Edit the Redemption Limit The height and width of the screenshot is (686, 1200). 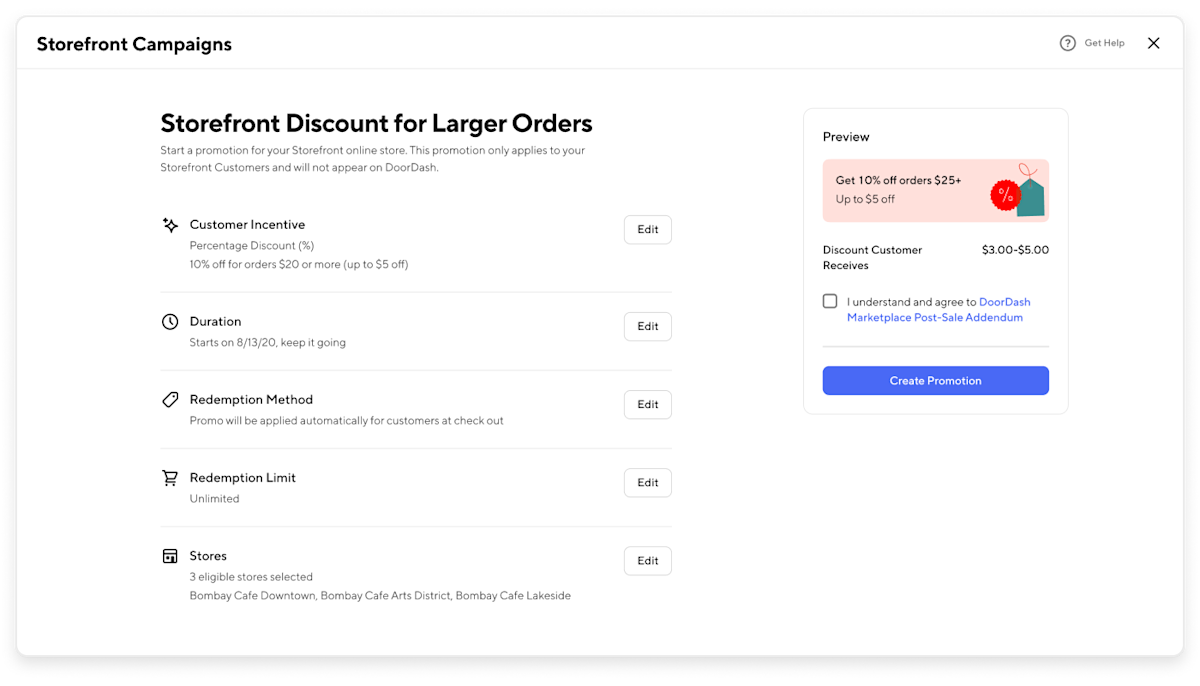(647, 482)
